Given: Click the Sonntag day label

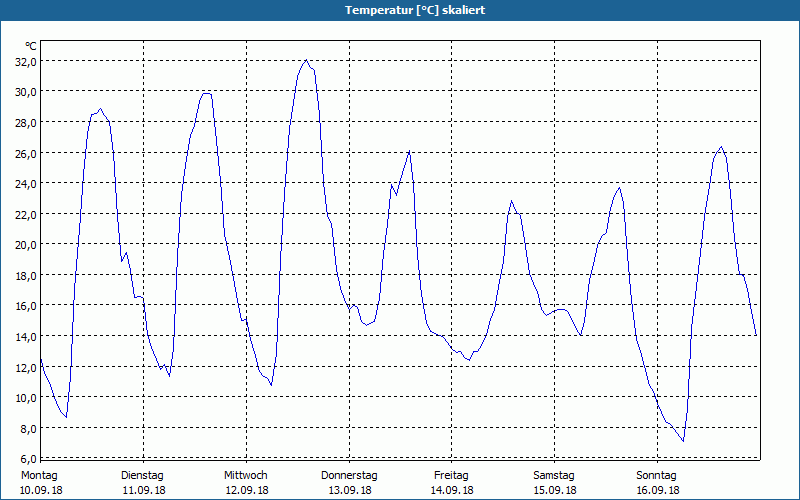Looking at the screenshot, I should pyautogui.click(x=656, y=476).
